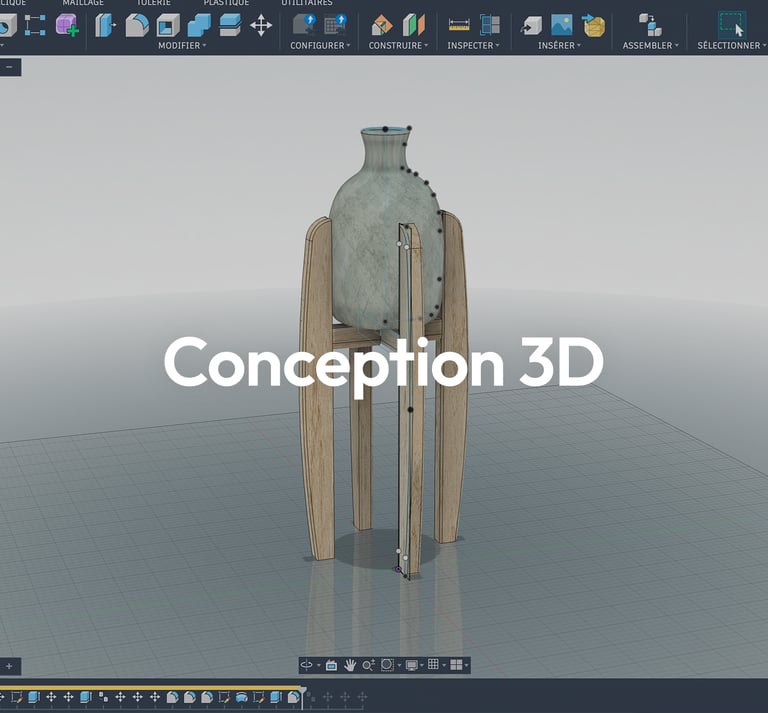Expand the Viewports dropdown arrow
The image size is (768, 713).
coord(466,665)
